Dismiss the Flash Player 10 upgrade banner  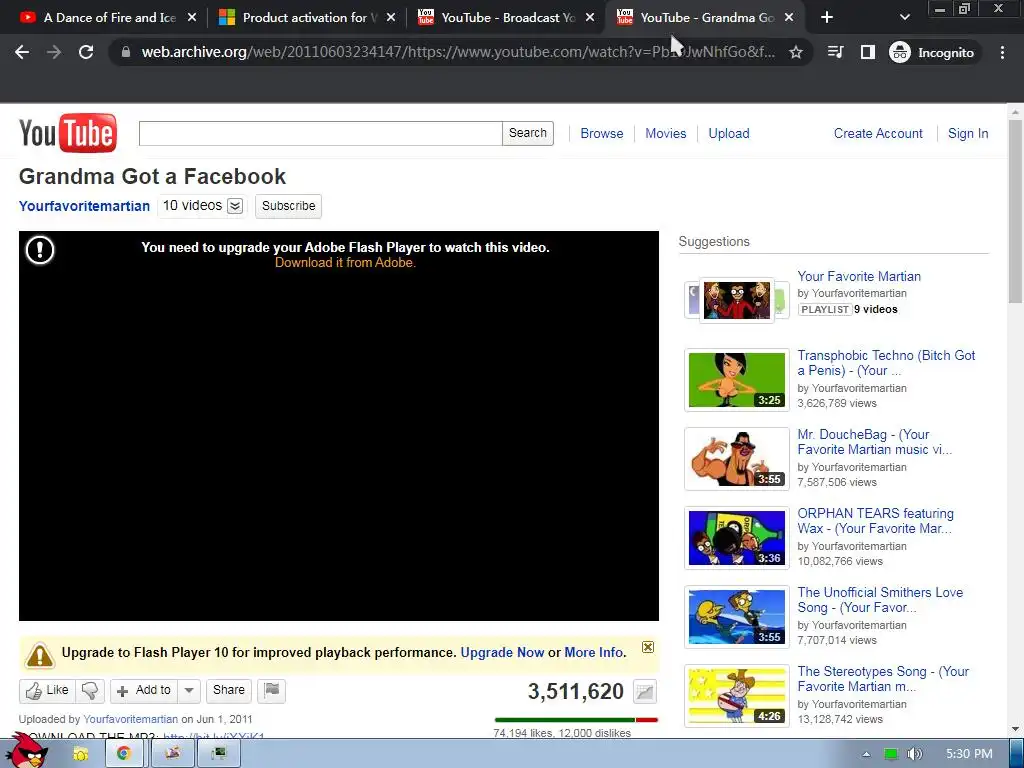click(x=648, y=647)
